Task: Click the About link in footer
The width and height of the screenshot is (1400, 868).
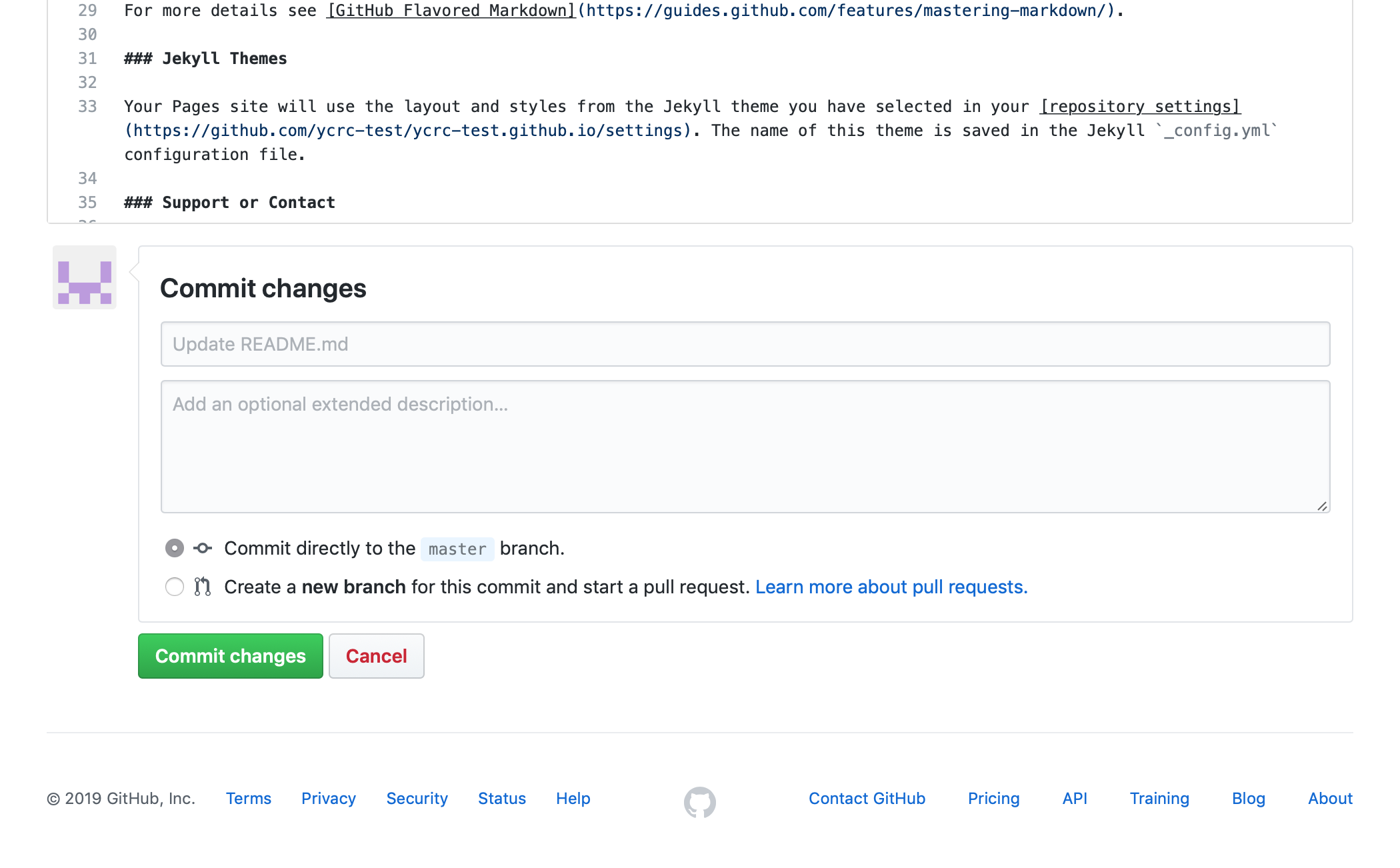Action: pos(1330,797)
